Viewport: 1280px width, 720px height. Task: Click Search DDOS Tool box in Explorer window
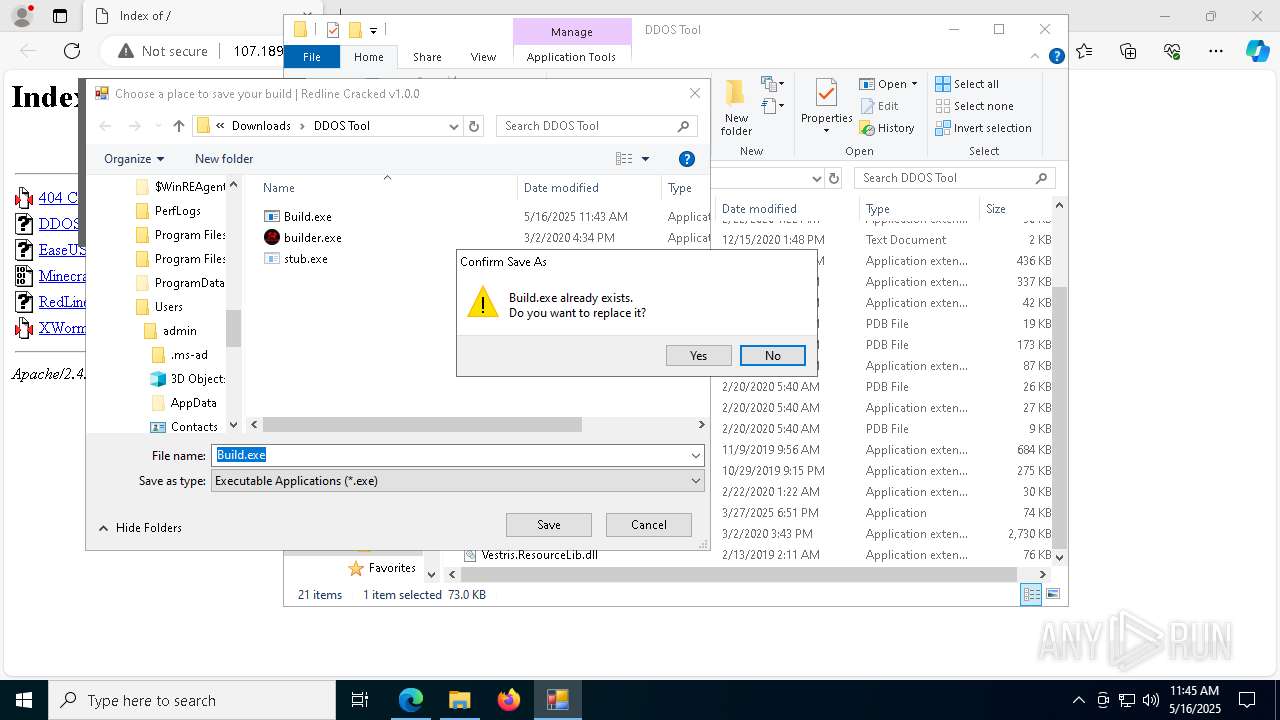click(955, 178)
